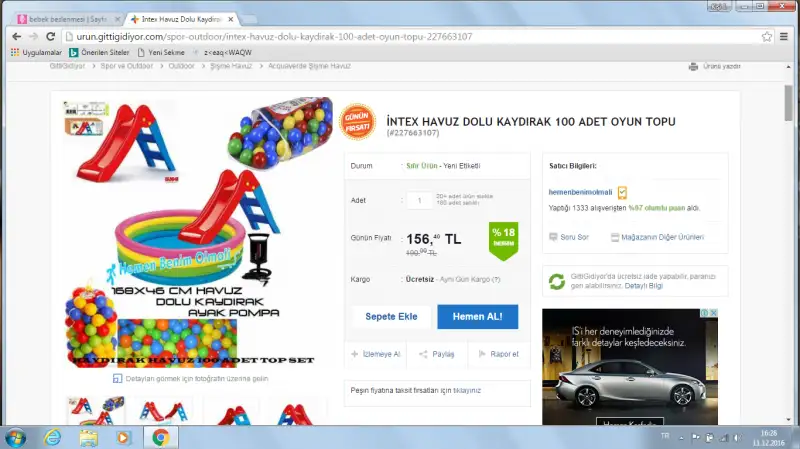The image size is (800, 449).
Task: Open the Windows Start menu
Action: [x=15, y=438]
